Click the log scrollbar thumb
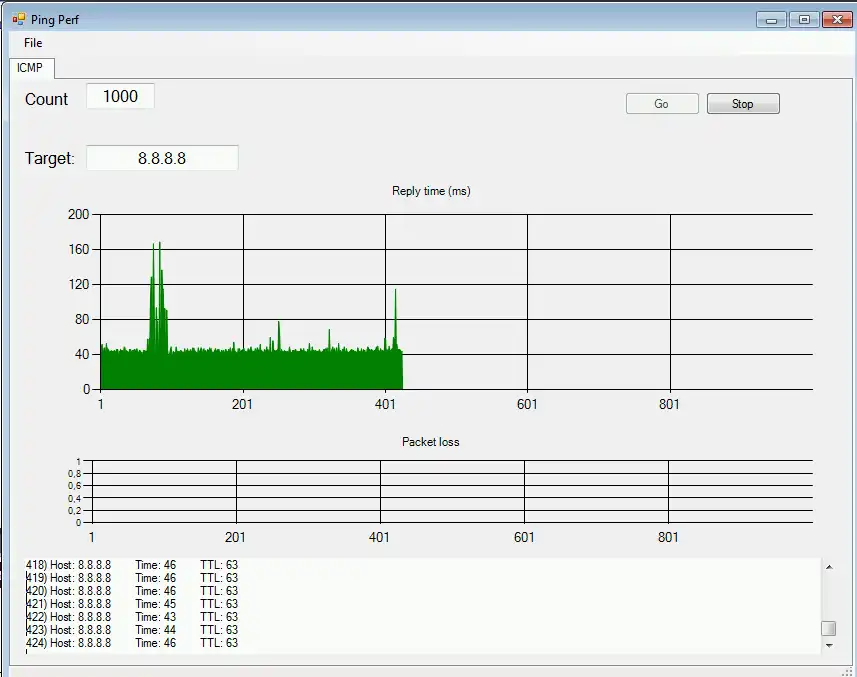This screenshot has width=857, height=677. pyautogui.click(x=829, y=628)
